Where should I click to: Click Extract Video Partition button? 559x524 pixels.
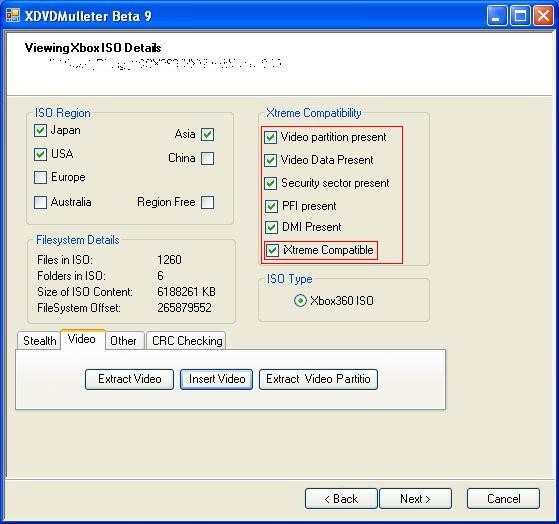(x=318, y=379)
